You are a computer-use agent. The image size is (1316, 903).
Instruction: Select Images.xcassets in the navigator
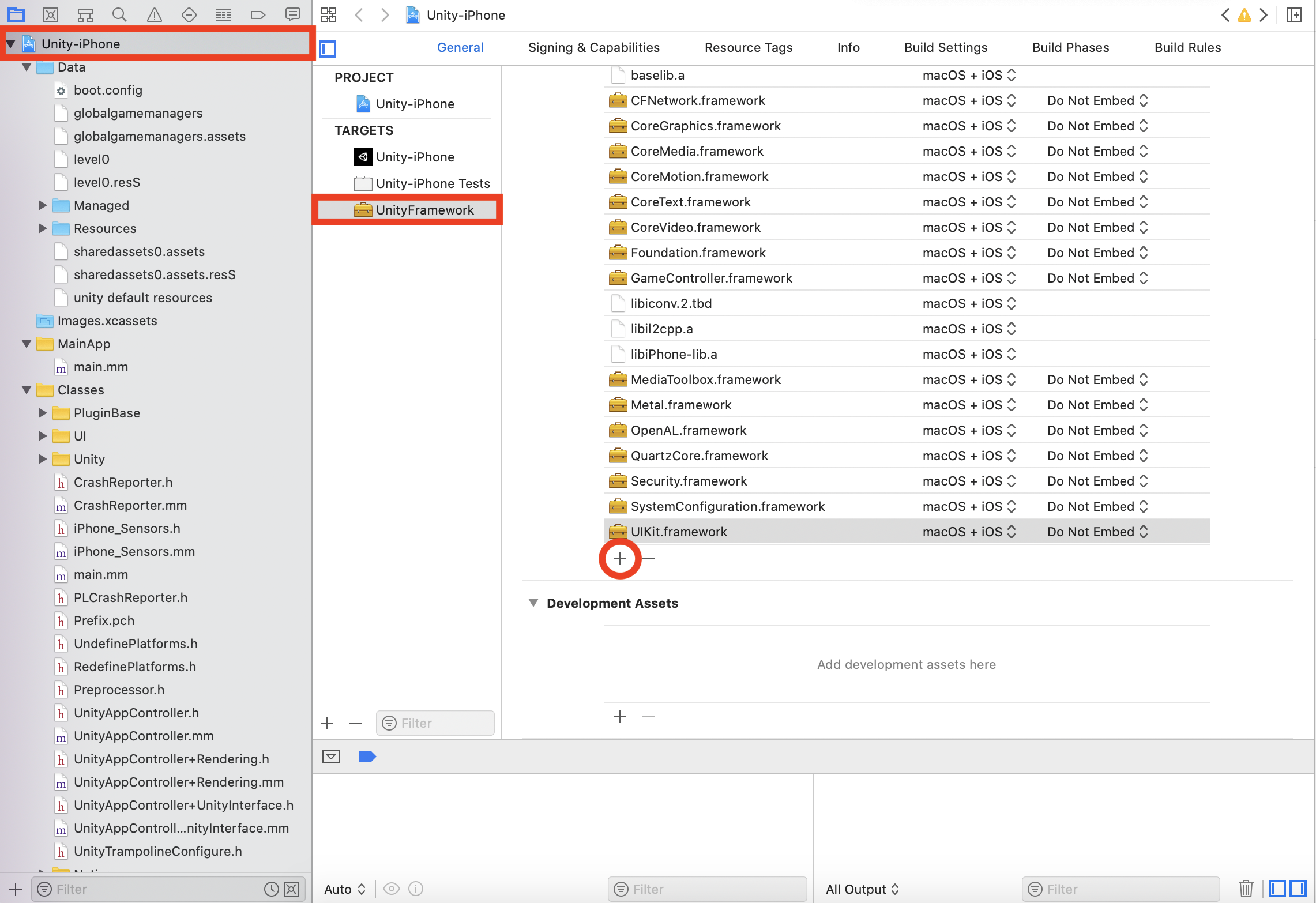(107, 321)
